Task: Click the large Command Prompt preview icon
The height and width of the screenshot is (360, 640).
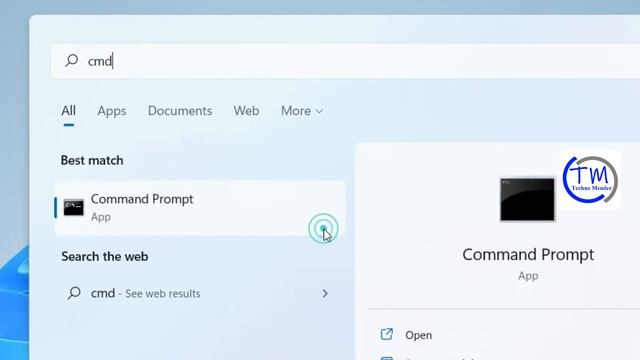Action: coord(527,199)
